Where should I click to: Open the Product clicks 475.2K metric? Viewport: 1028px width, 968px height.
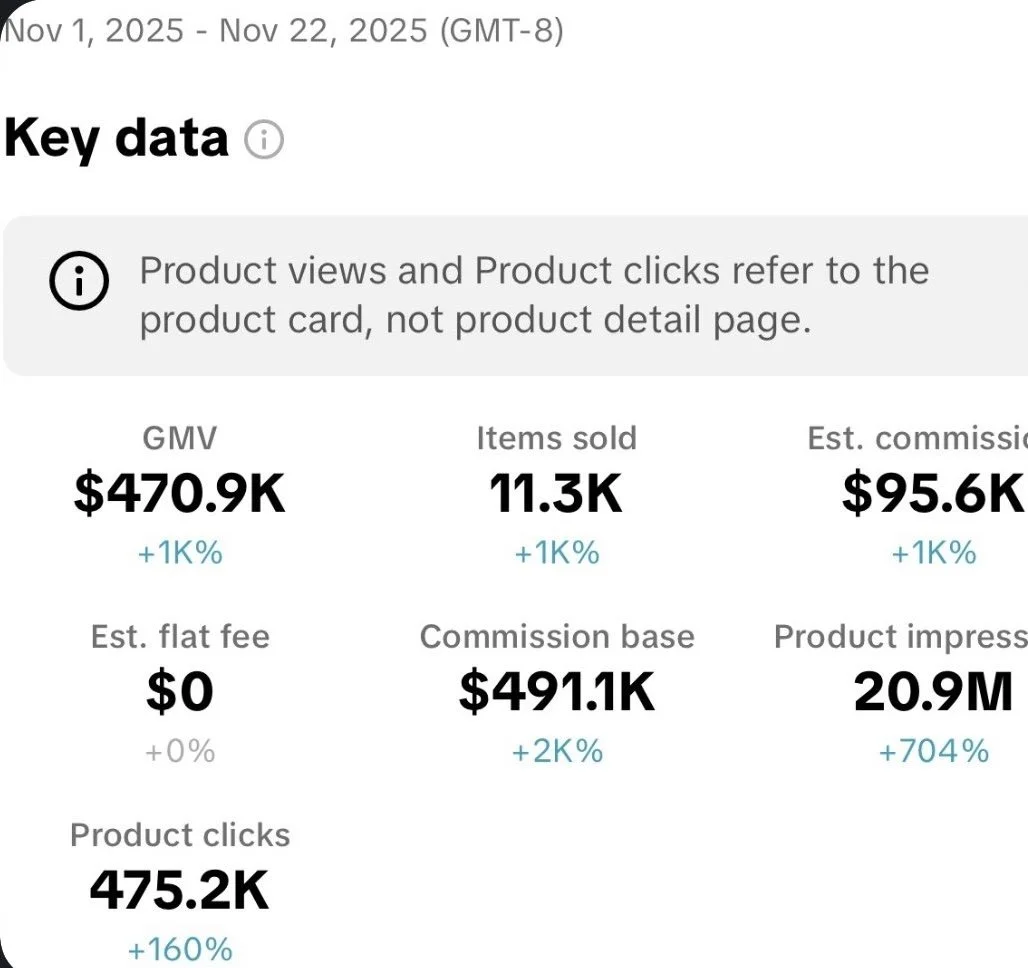180,889
